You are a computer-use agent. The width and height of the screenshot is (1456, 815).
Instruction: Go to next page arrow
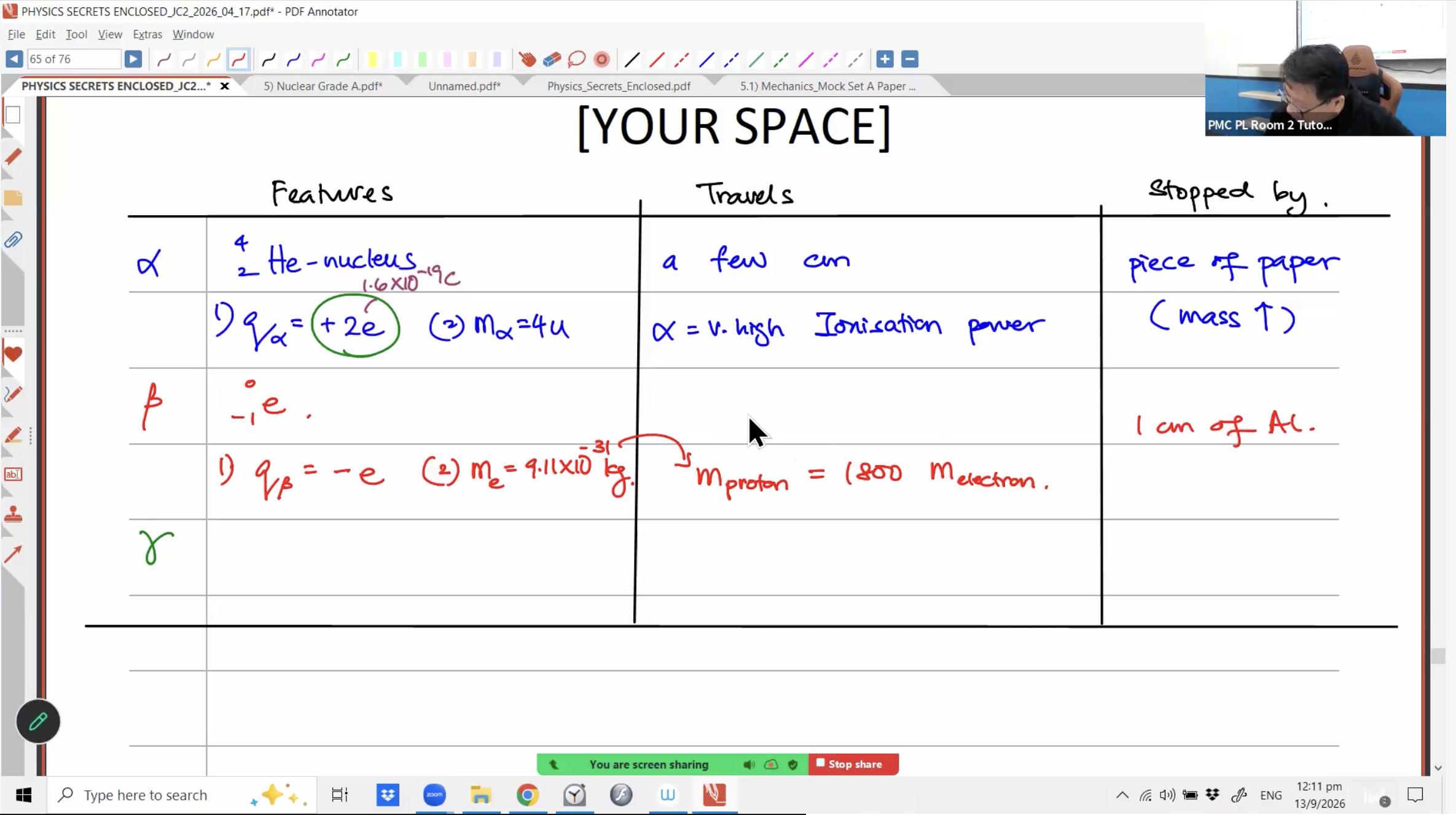tap(133, 59)
